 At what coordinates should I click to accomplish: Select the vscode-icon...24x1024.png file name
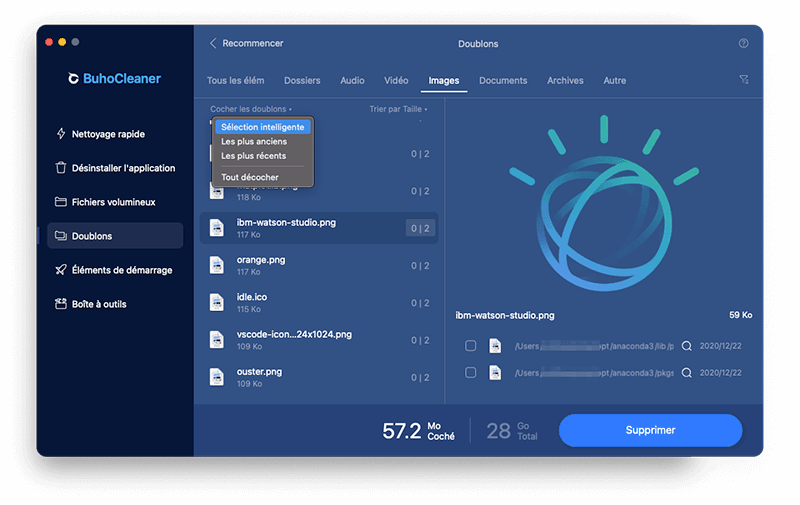[x=294, y=334]
